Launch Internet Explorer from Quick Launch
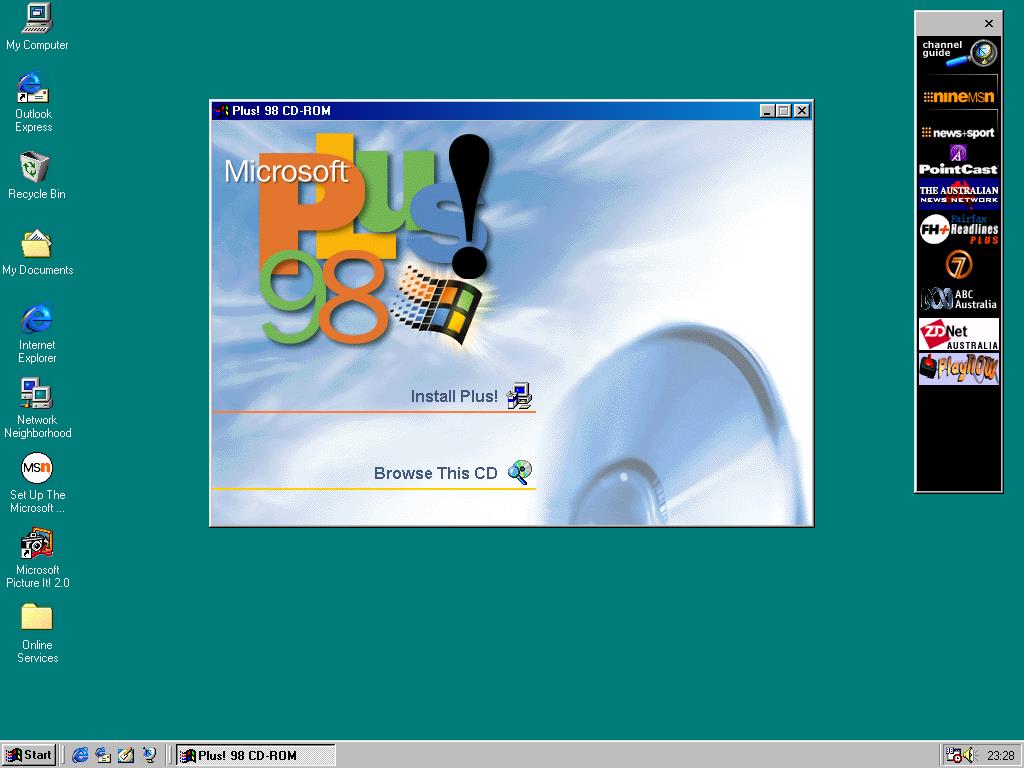Image resolution: width=1024 pixels, height=768 pixels. point(80,755)
